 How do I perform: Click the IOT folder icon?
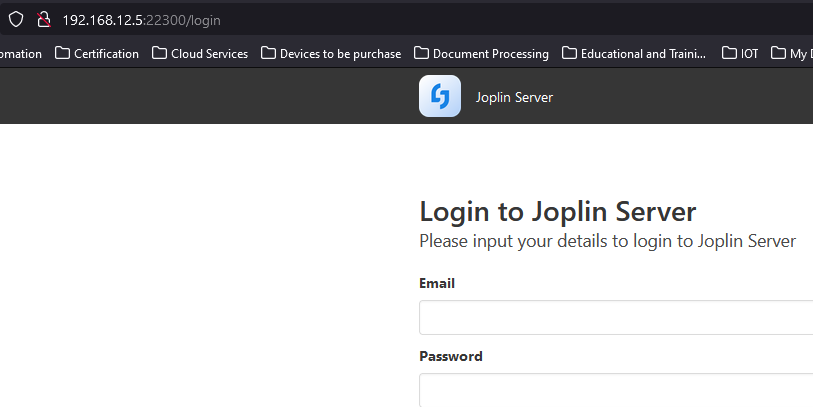(729, 53)
